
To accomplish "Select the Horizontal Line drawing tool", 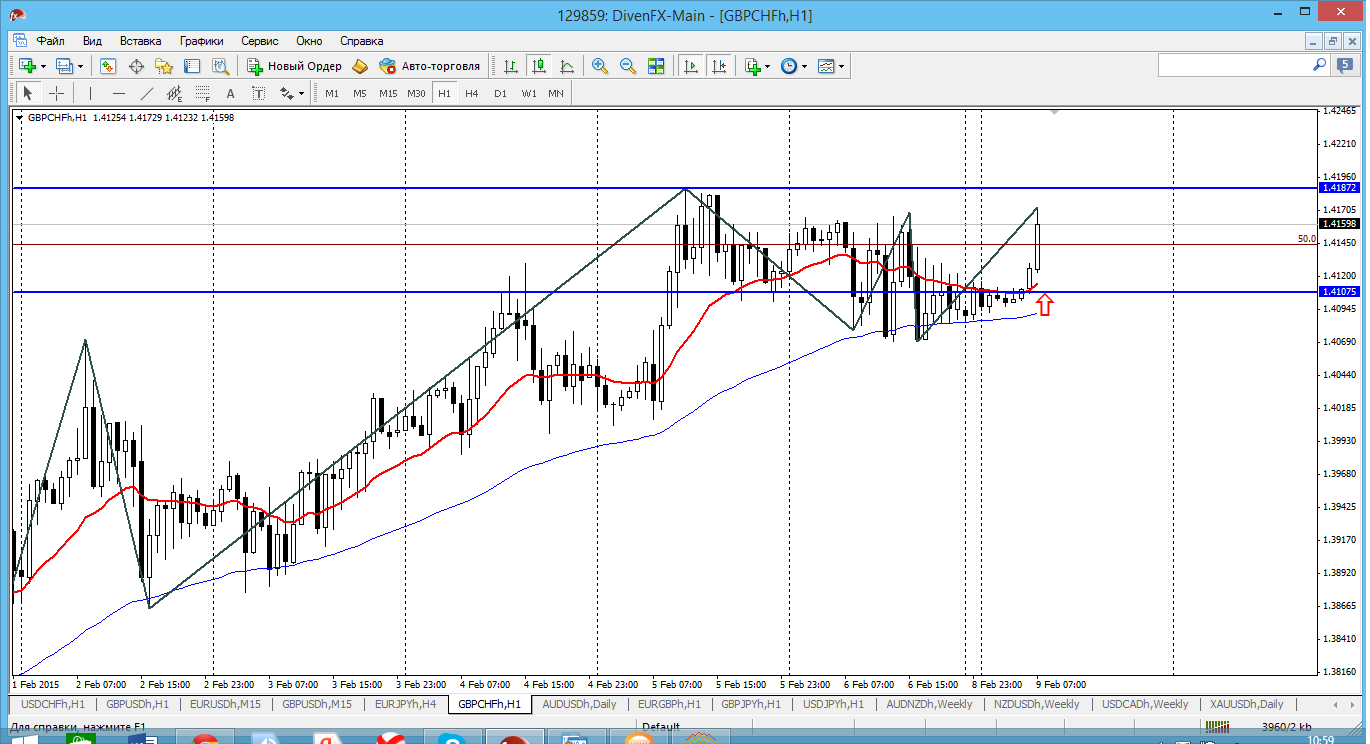I will [x=119, y=93].
